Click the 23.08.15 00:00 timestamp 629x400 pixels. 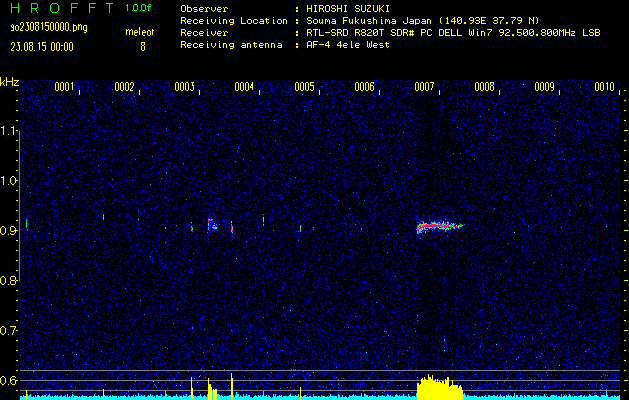pos(41,46)
